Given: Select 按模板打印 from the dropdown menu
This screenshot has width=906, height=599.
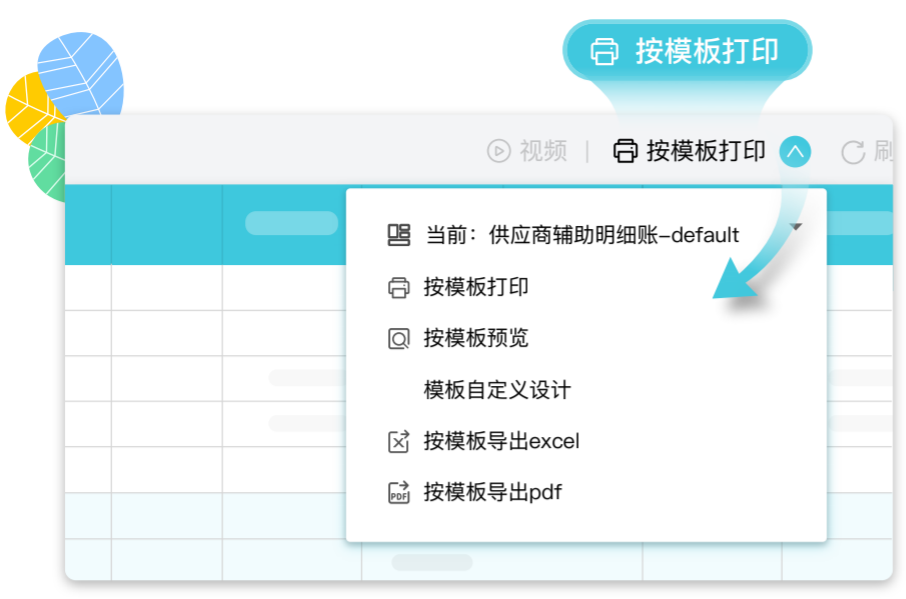Looking at the screenshot, I should (x=476, y=287).
